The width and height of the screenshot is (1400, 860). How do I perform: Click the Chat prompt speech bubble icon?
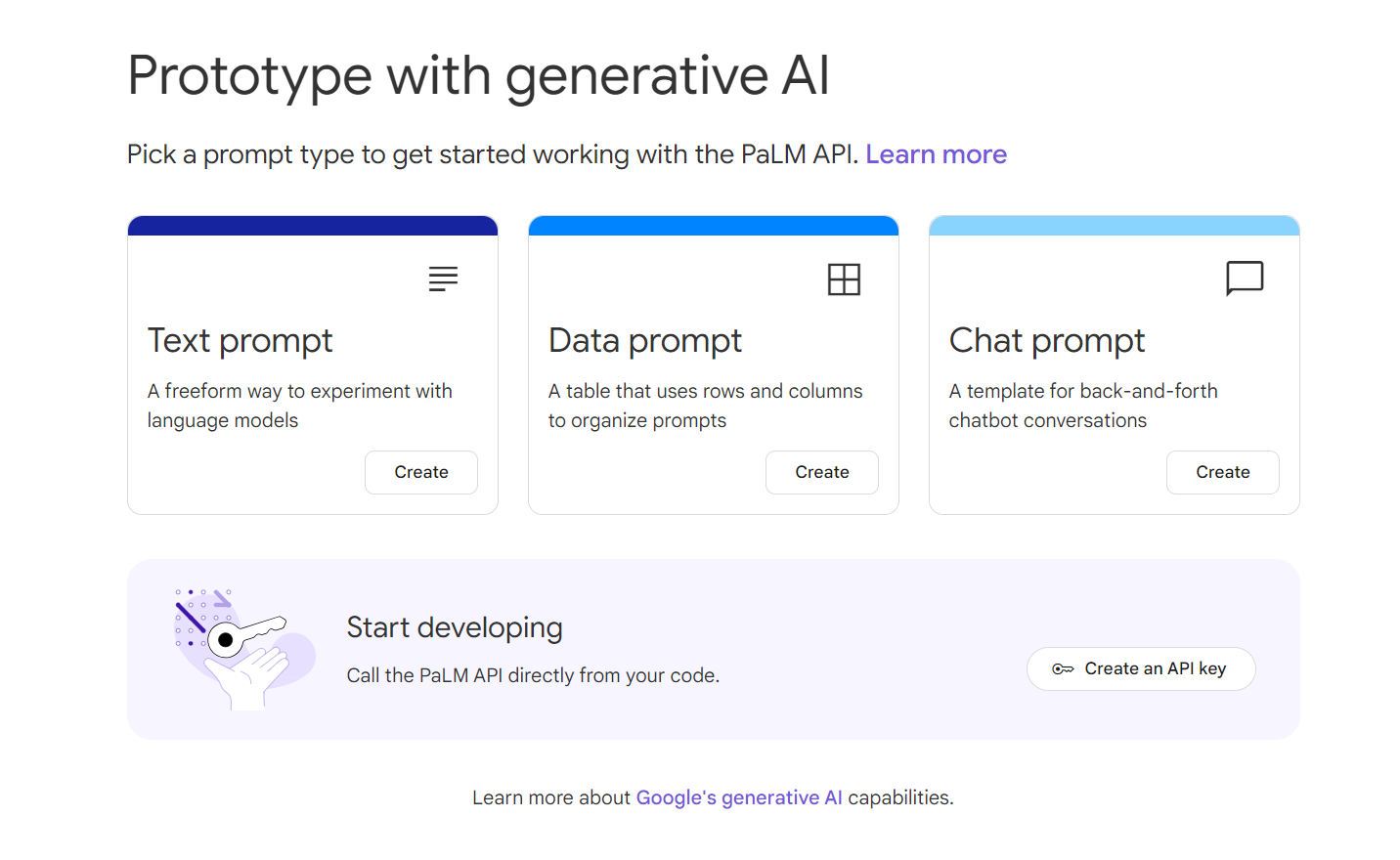pyautogui.click(x=1245, y=279)
